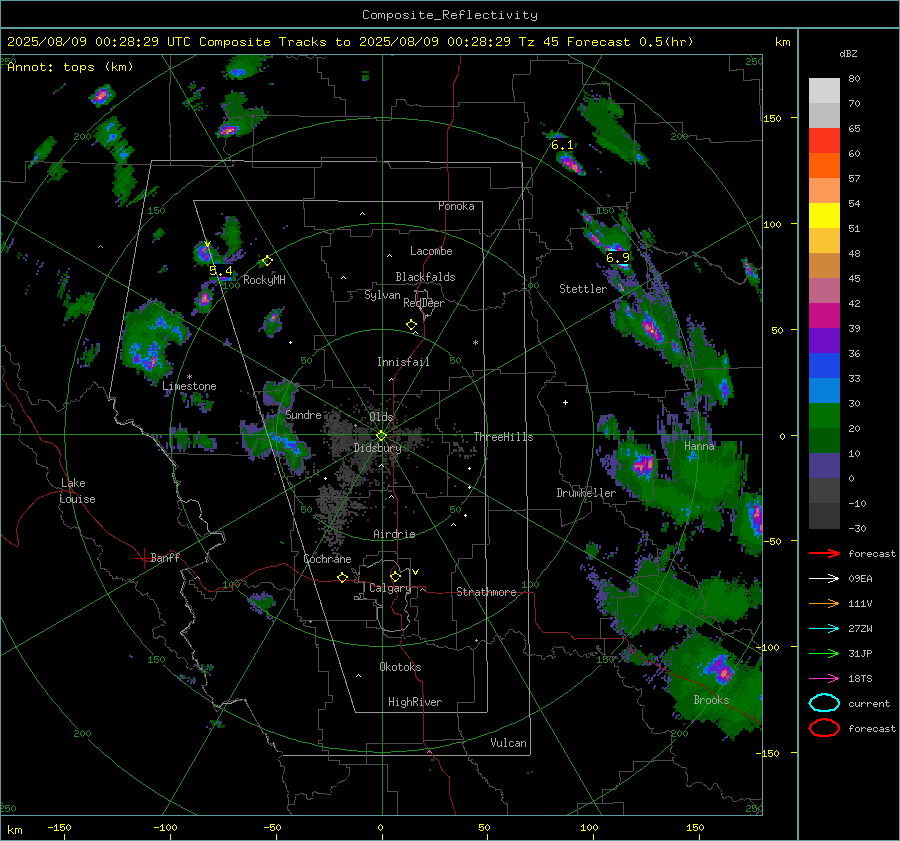Click the Stettler city label
Image resolution: width=900 pixels, height=841 pixels.
pos(583,289)
